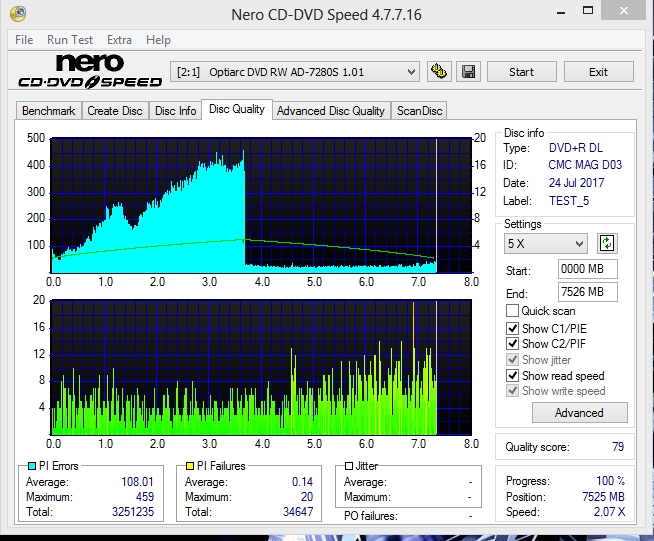This screenshot has height=541, width=654.
Task: Click the Progress value 100 %
Action: tap(610, 481)
